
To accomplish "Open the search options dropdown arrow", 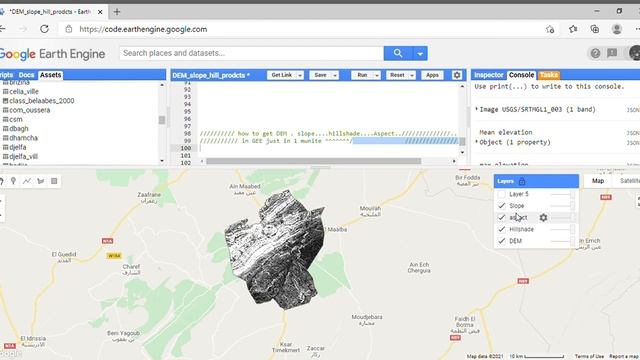I will pyautogui.click(x=420, y=53).
